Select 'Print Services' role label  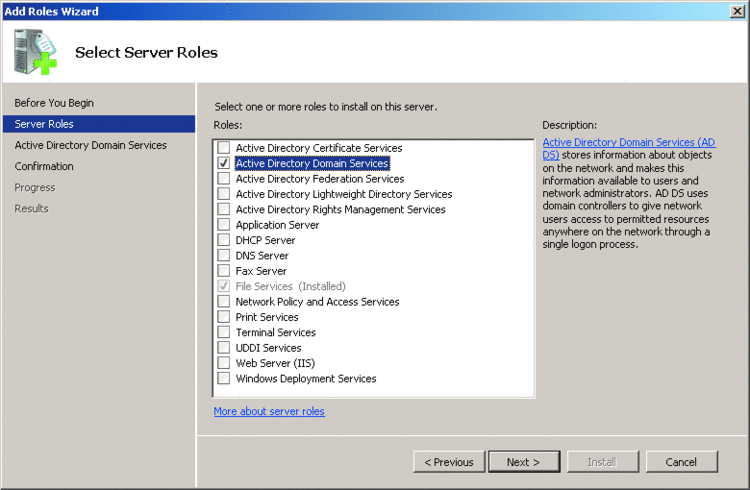(266, 317)
